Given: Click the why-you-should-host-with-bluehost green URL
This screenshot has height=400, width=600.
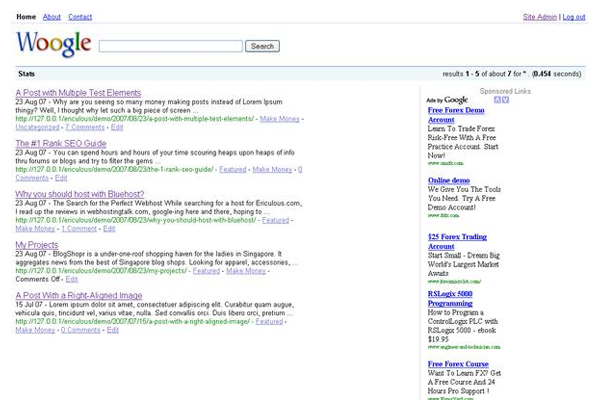Looking at the screenshot, I should point(135,220).
